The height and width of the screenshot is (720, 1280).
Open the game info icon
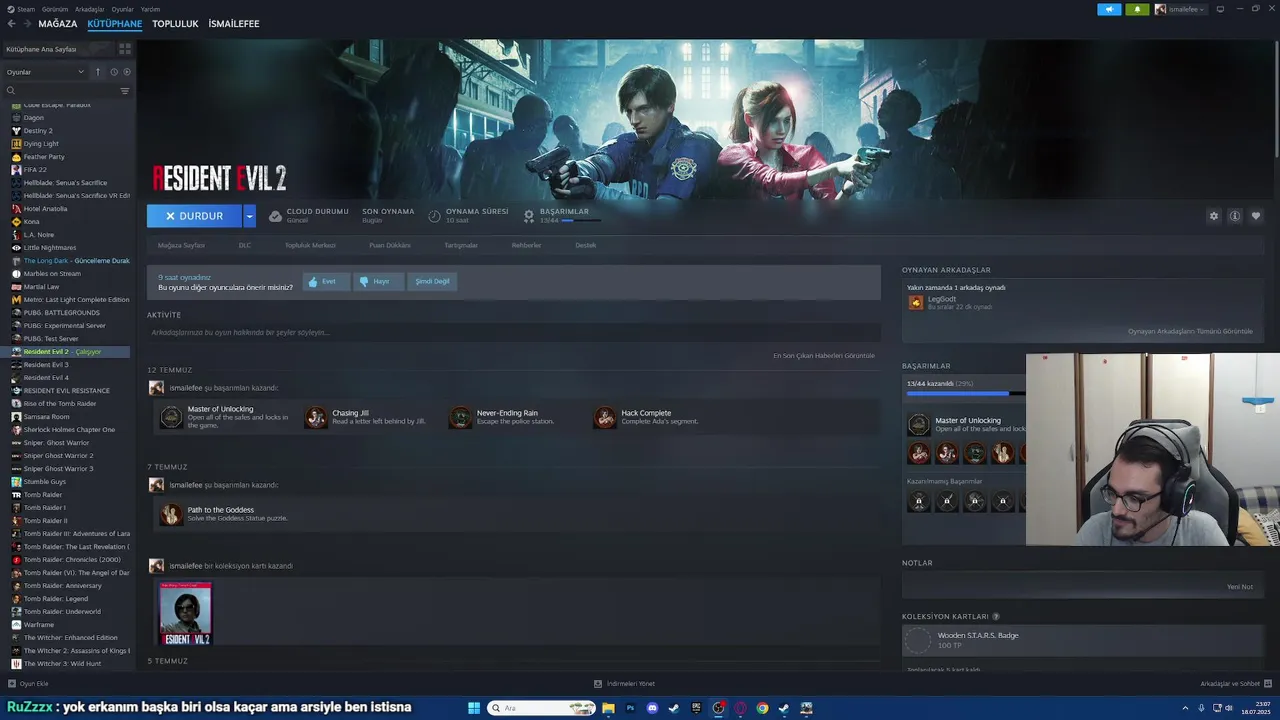coord(1235,216)
